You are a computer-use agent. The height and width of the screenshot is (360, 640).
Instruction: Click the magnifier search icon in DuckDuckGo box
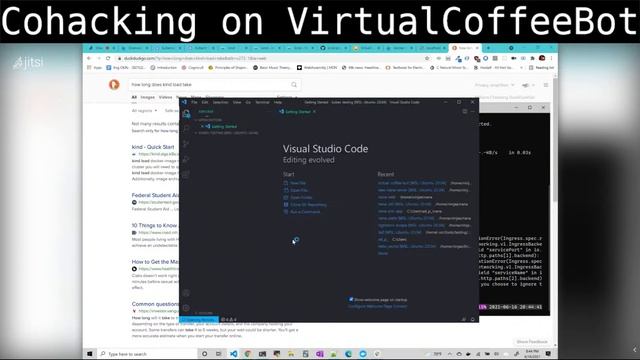294,84
